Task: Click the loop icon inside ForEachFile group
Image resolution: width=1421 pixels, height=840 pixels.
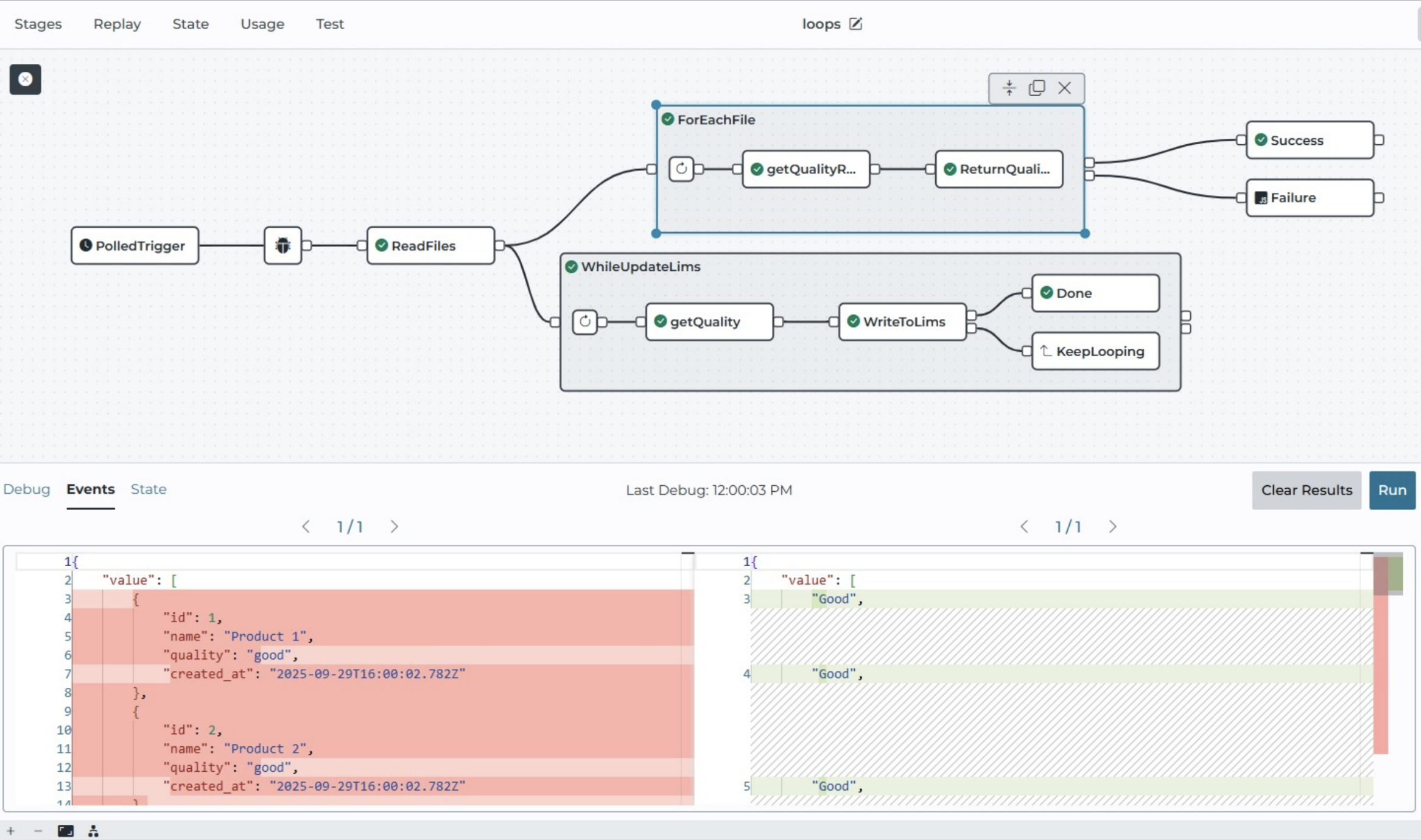Action: click(682, 169)
